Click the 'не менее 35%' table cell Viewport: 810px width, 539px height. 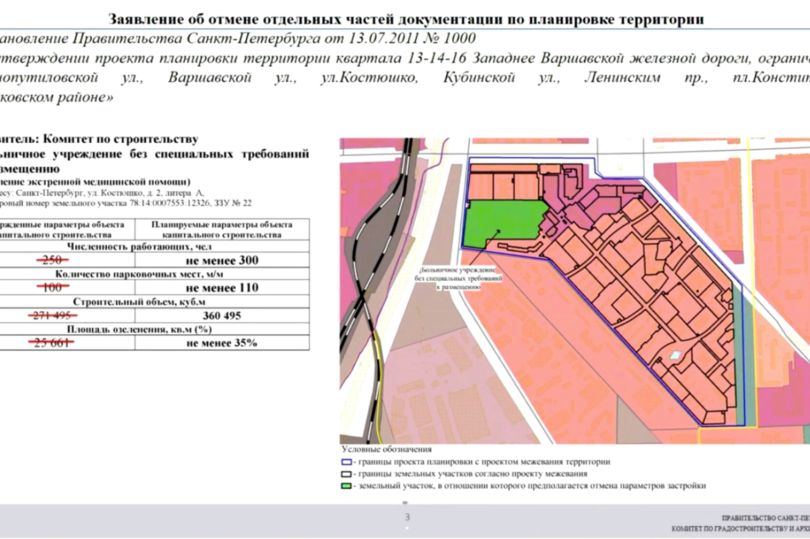click(220, 343)
